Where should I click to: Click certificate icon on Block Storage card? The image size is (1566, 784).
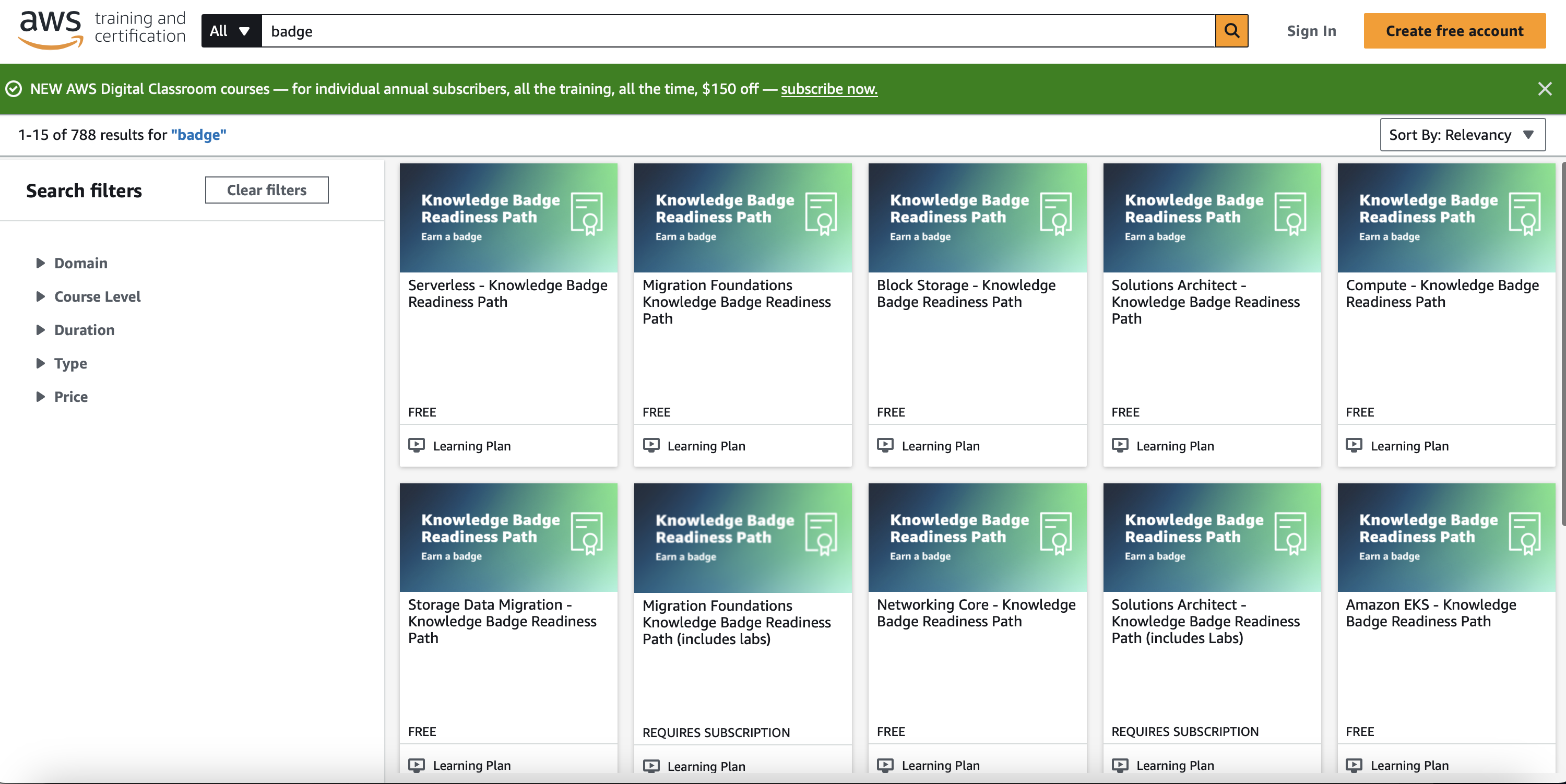[1055, 214]
